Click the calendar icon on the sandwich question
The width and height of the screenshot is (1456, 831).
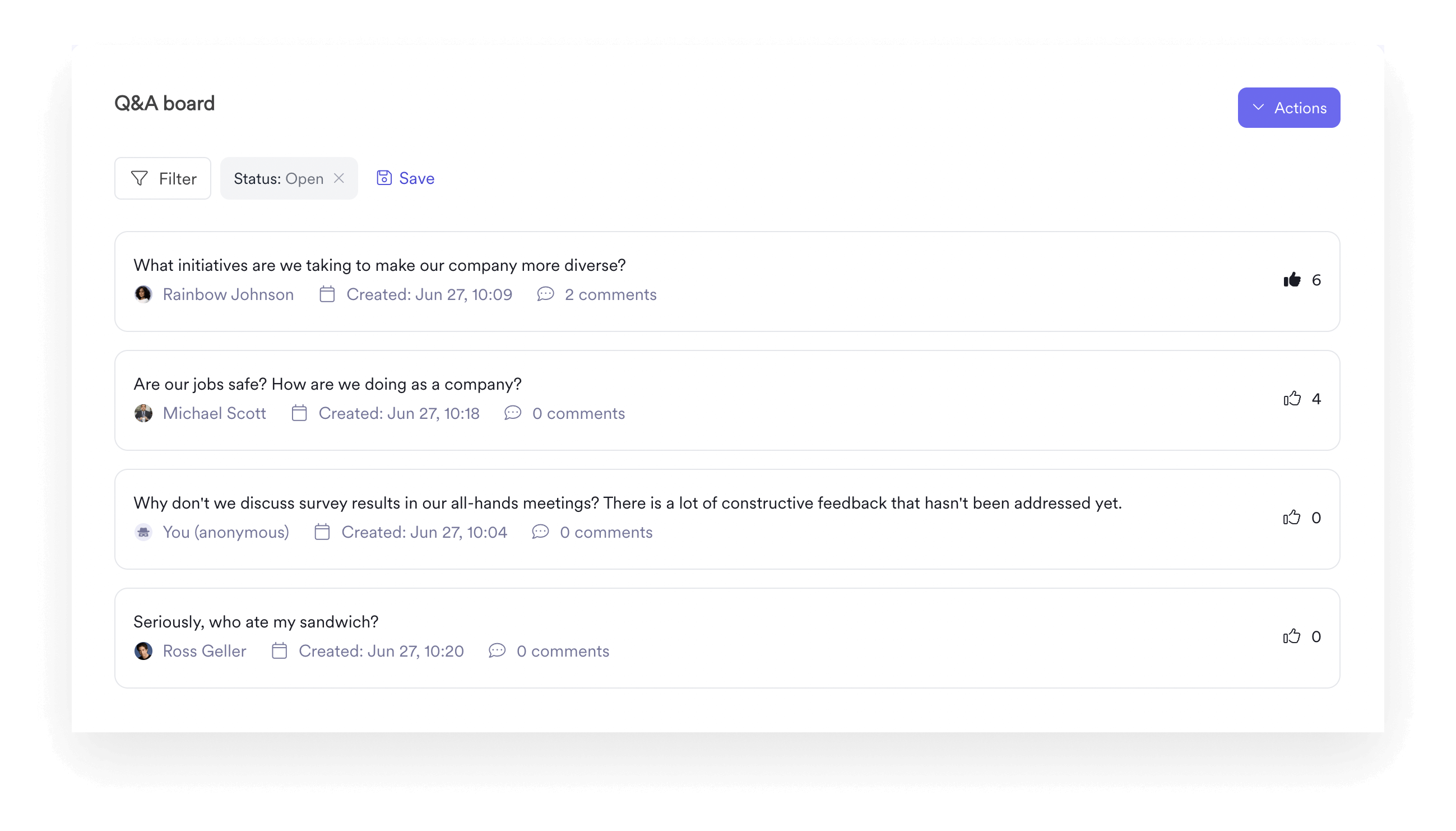click(x=279, y=650)
